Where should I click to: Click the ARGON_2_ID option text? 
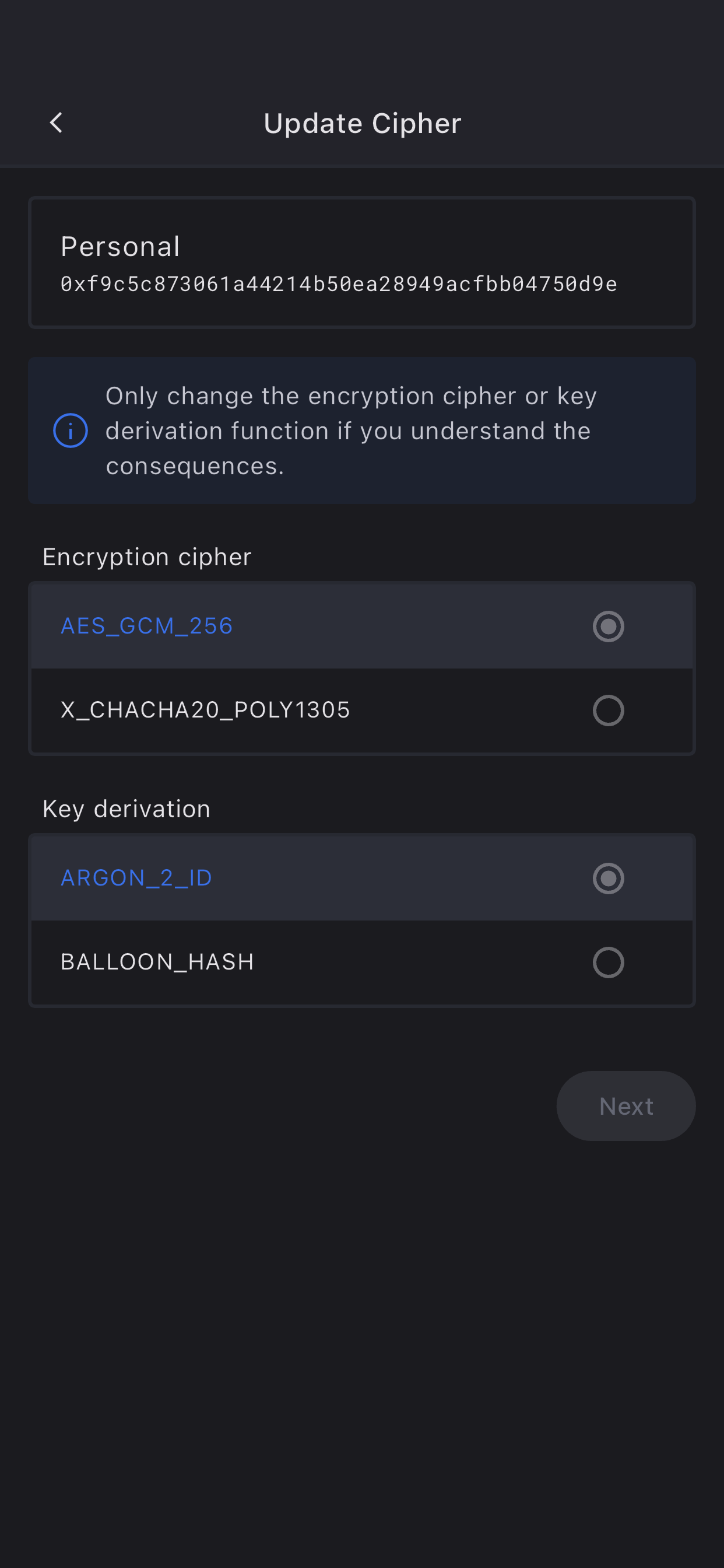point(136,878)
